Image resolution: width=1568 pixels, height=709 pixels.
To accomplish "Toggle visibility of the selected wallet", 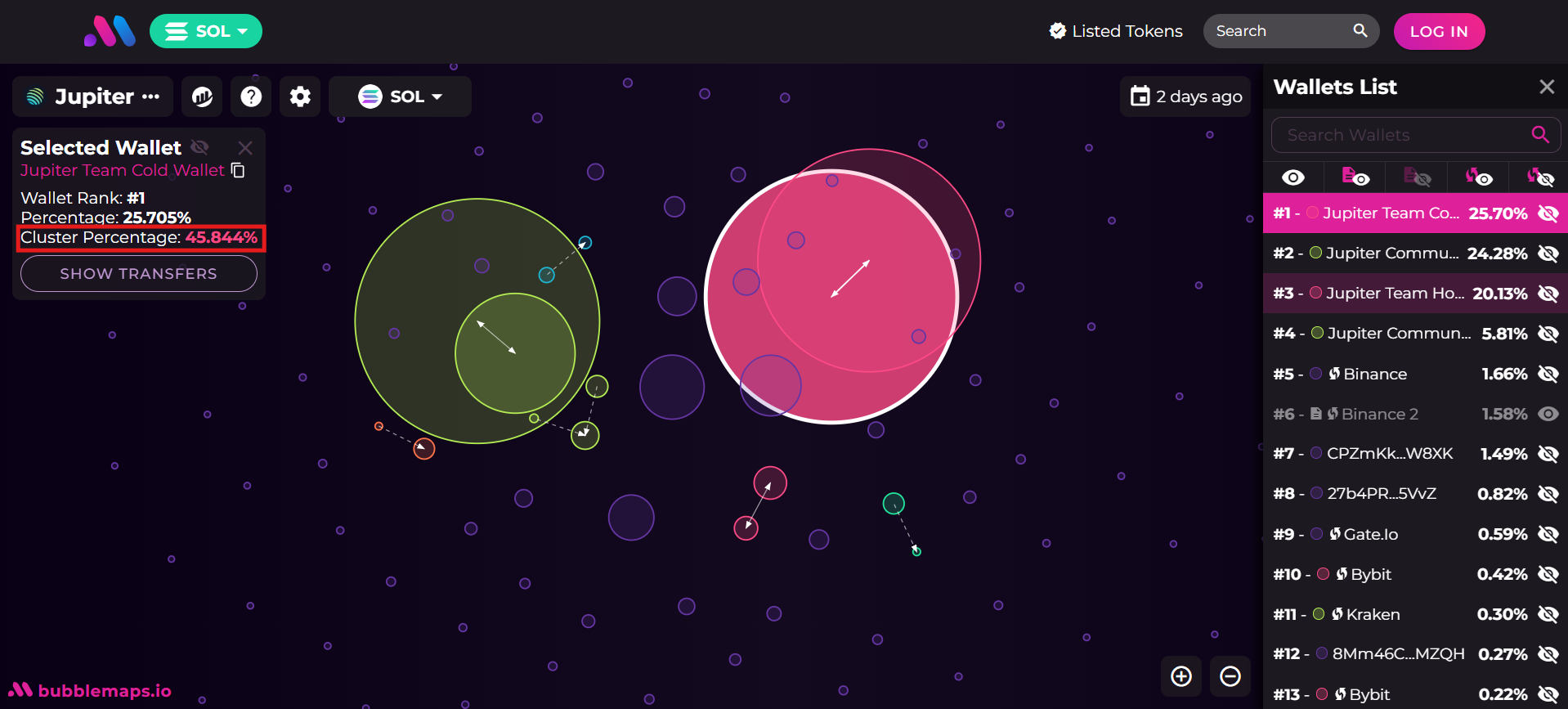I will click(199, 147).
